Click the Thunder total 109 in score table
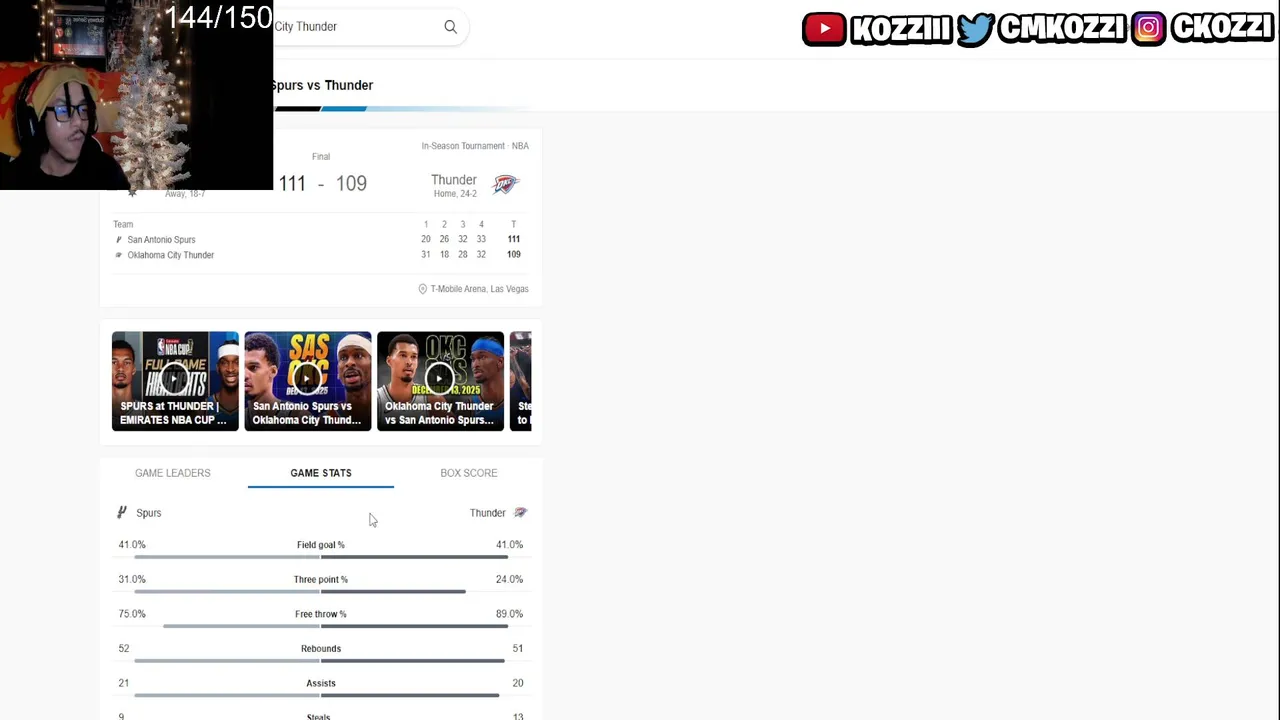This screenshot has height=720, width=1280. point(513,254)
